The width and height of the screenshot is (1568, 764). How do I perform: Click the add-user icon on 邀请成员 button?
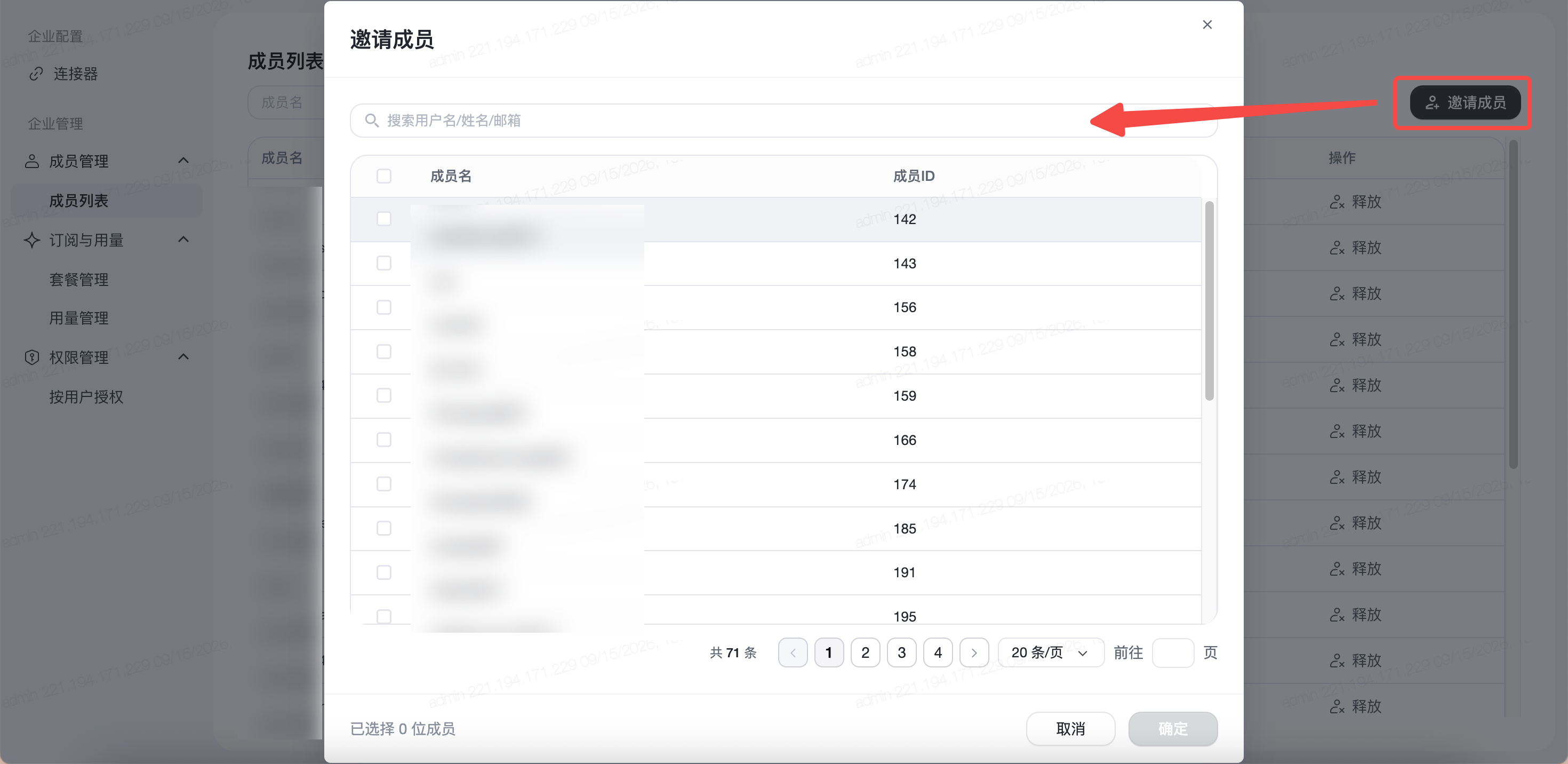(x=1432, y=103)
